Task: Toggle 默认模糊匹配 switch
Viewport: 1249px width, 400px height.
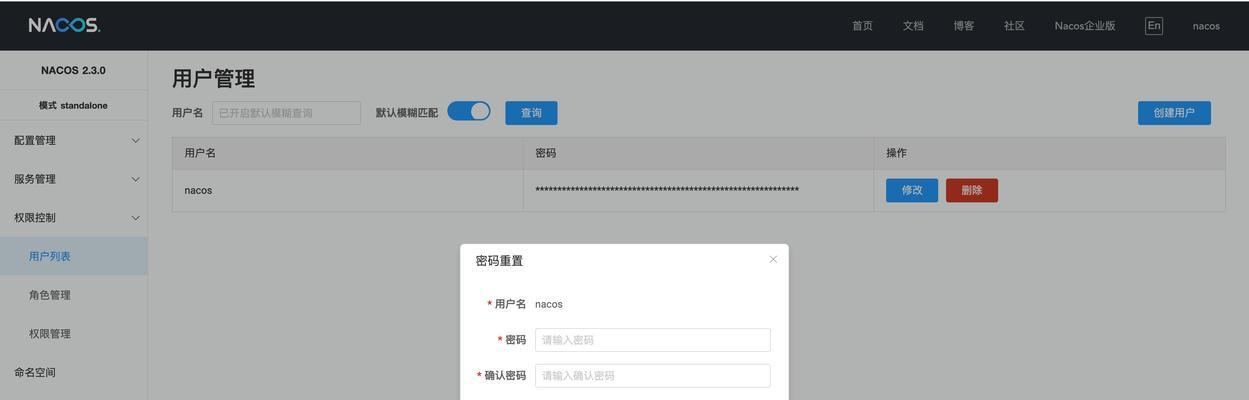Action: point(469,111)
